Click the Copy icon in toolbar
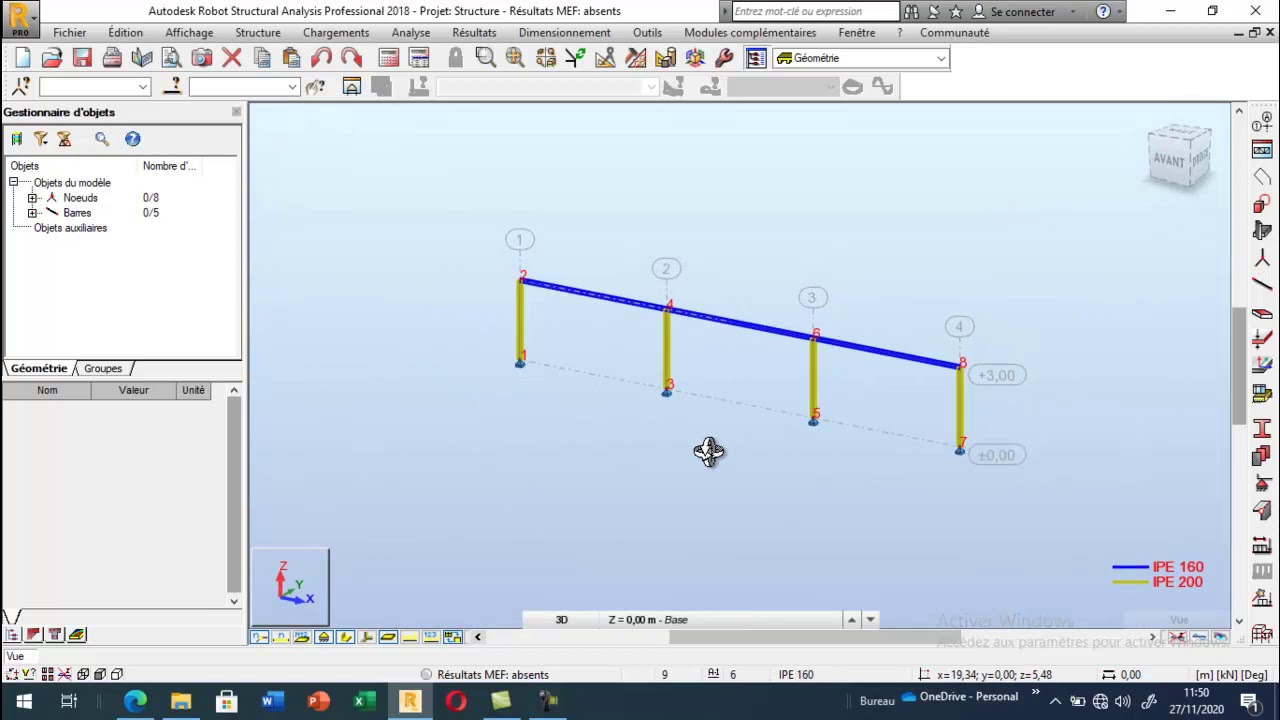Viewport: 1280px width, 720px height. coord(262,58)
